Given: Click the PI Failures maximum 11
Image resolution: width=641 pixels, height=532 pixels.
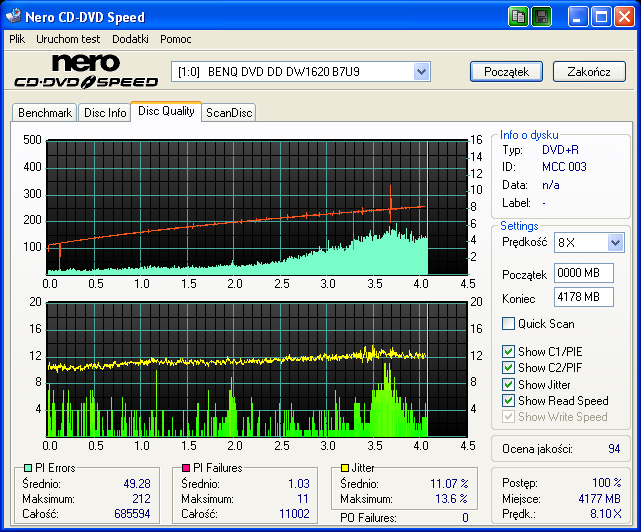Looking at the screenshot, I should [303, 498].
